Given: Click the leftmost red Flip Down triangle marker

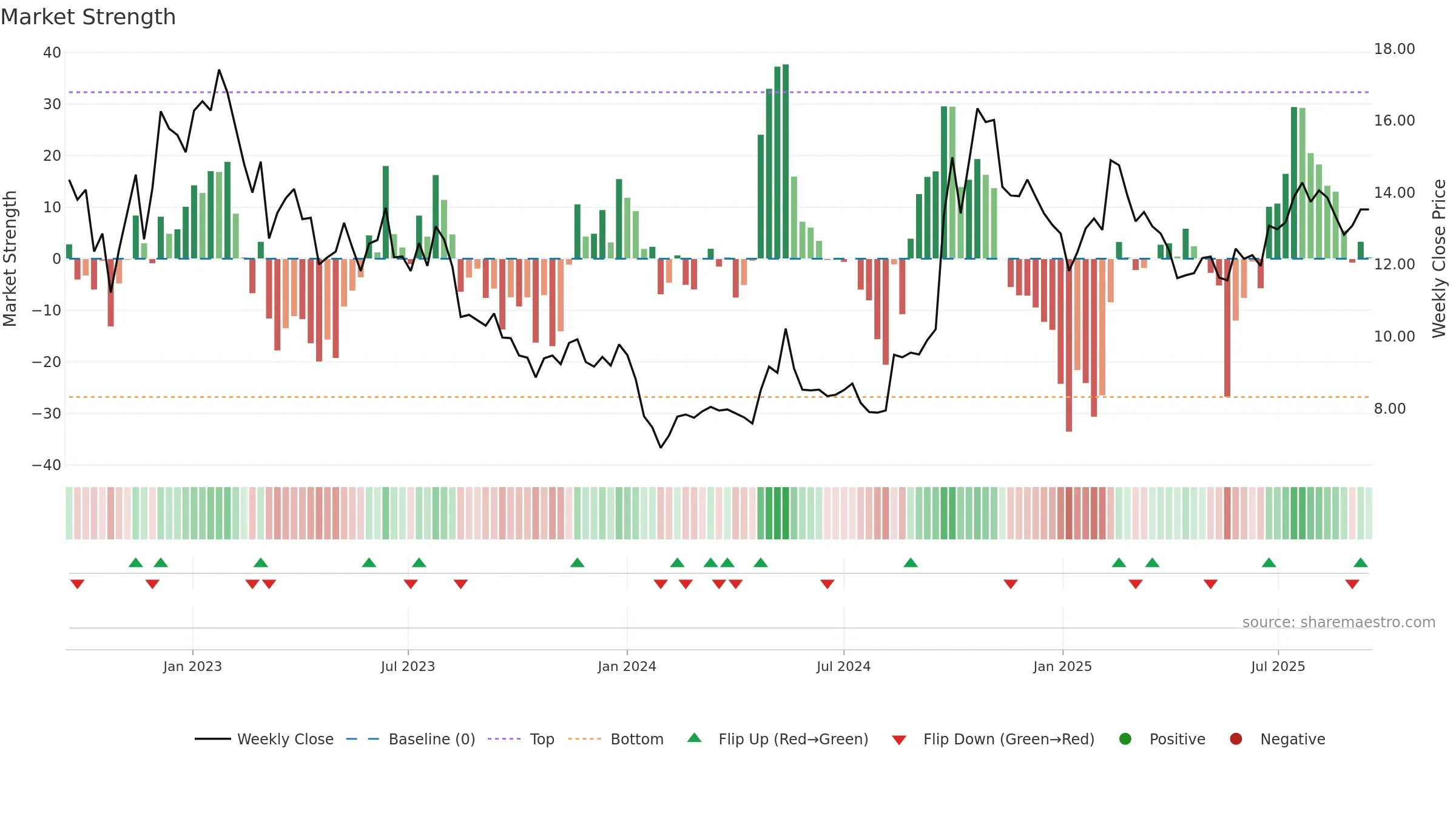Looking at the screenshot, I should [x=77, y=584].
